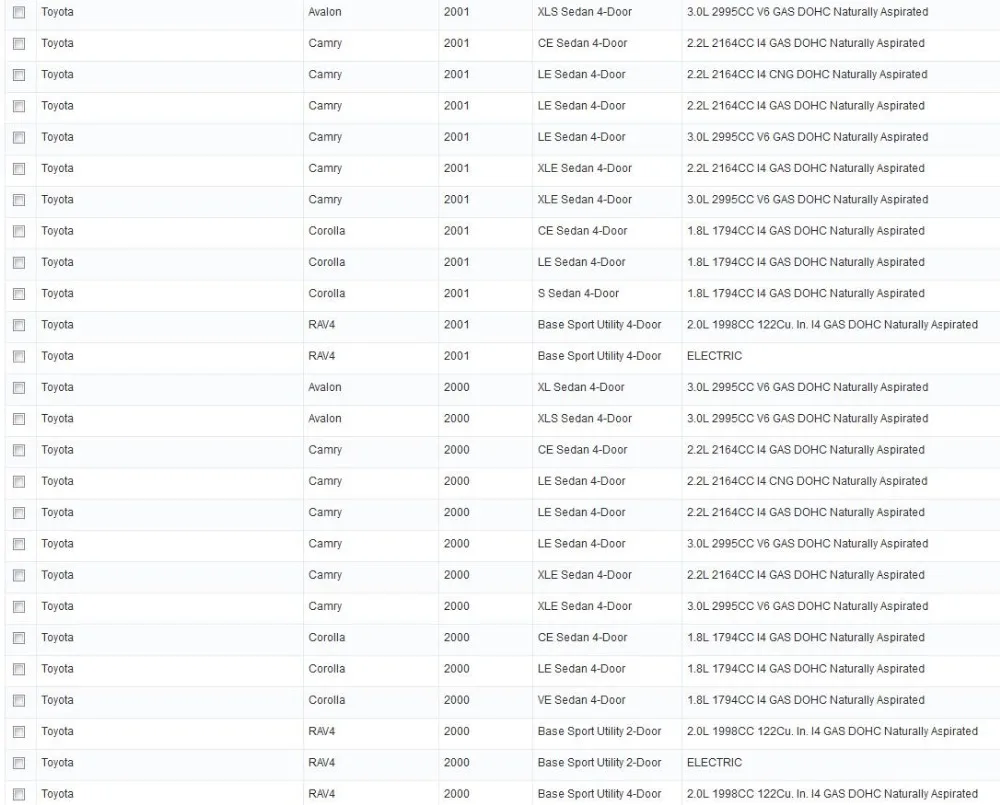Click 'ELECTRIC' engine cell in 2000 RAV4 row
The image size is (1000, 805).
[x=714, y=762]
